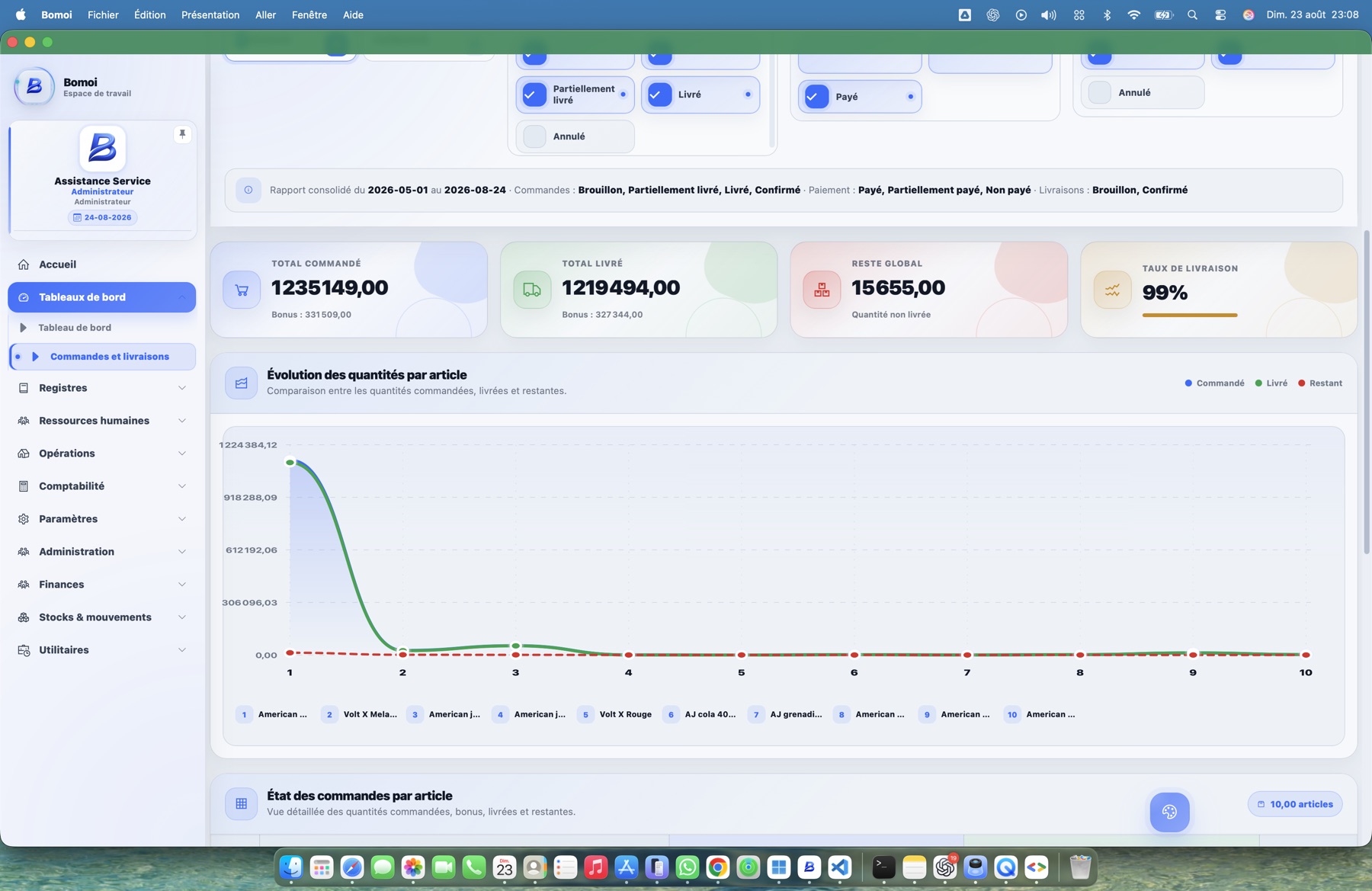Expand the Finances section chevron
1372x891 pixels.
coord(182,585)
